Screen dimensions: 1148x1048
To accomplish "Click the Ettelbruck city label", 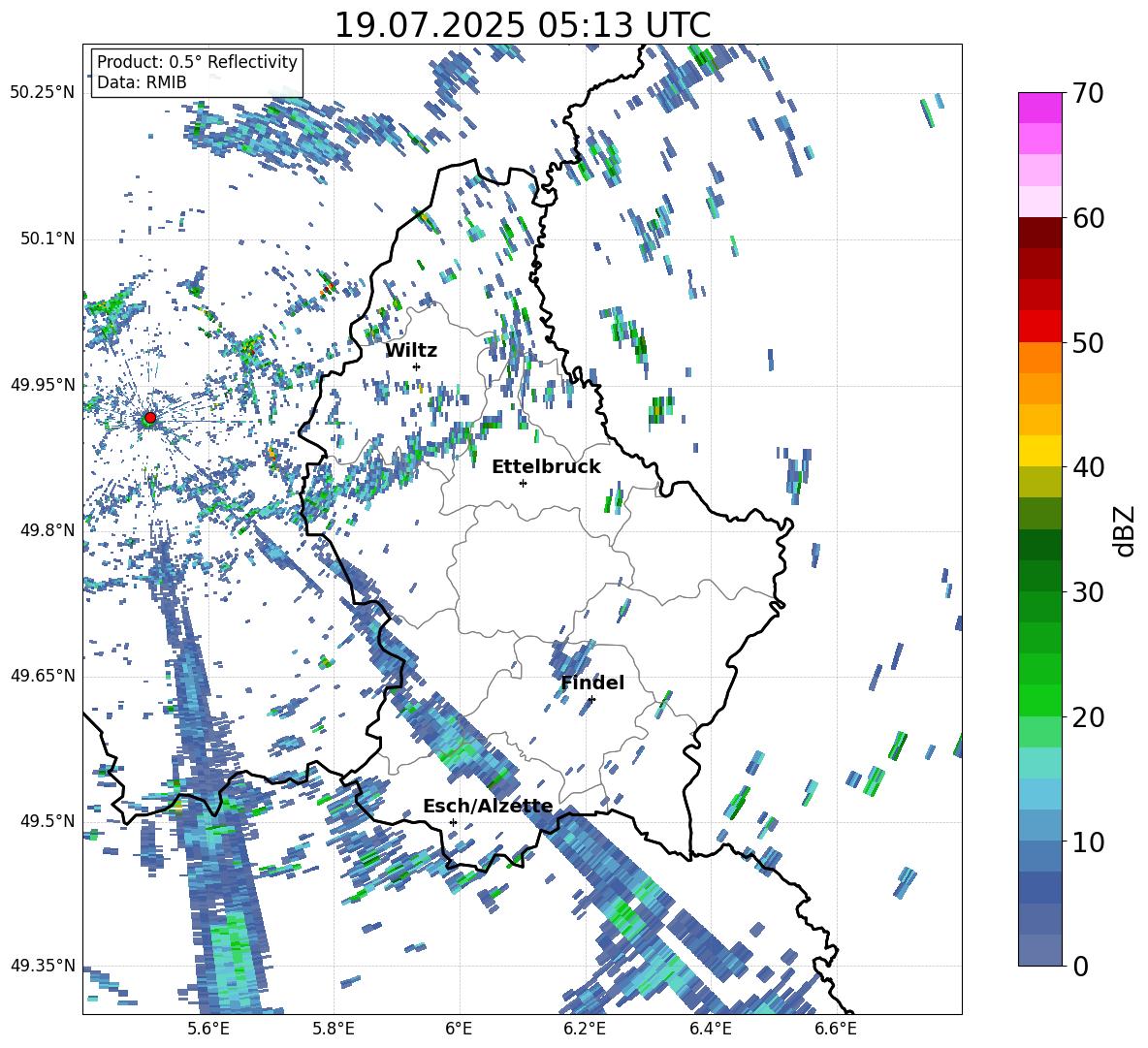I will pyautogui.click(x=546, y=467).
